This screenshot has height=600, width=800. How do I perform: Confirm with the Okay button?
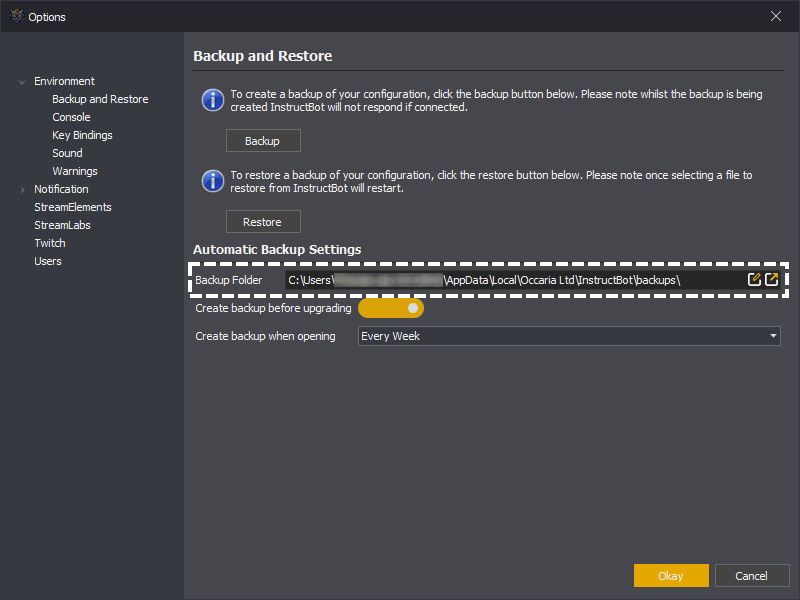(671, 576)
